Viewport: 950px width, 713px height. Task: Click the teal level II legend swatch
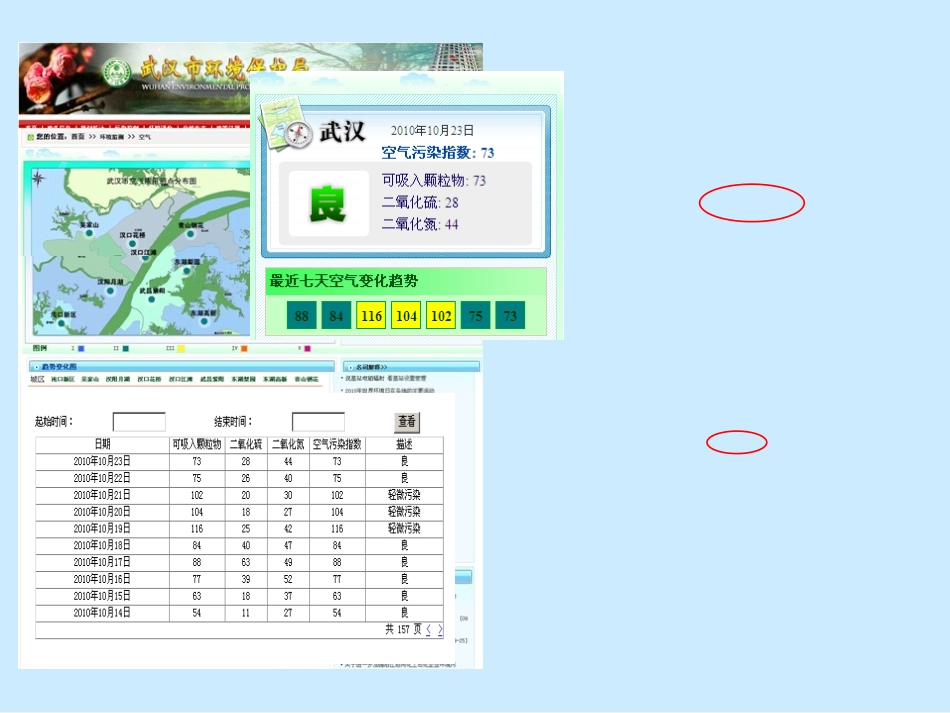[125, 348]
